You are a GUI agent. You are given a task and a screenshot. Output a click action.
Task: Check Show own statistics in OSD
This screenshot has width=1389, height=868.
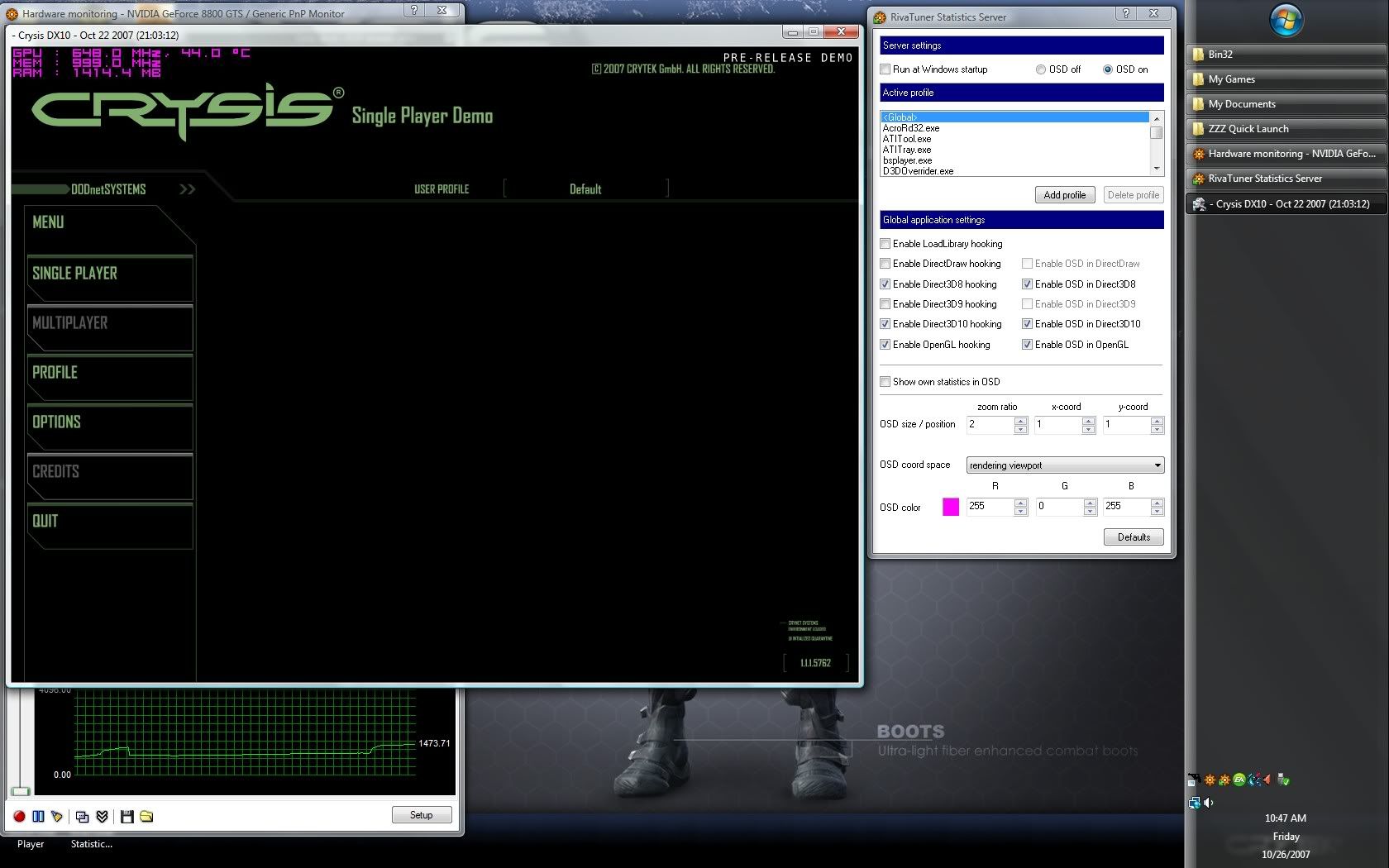tap(885, 382)
